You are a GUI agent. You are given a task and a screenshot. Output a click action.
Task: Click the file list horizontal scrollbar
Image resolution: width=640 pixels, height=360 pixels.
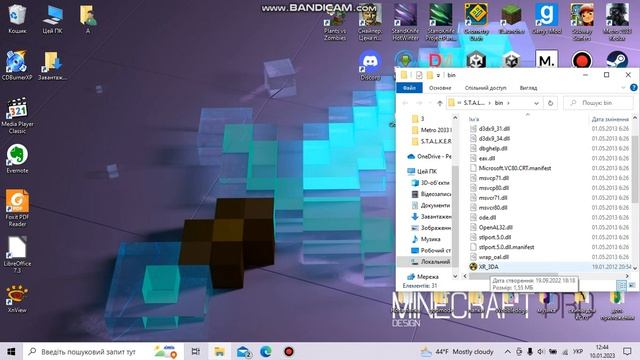coord(513,276)
